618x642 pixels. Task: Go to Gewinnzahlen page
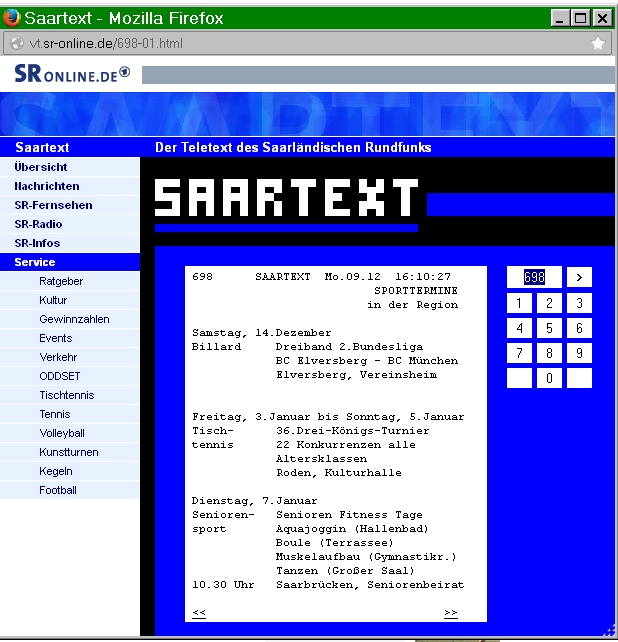point(74,319)
